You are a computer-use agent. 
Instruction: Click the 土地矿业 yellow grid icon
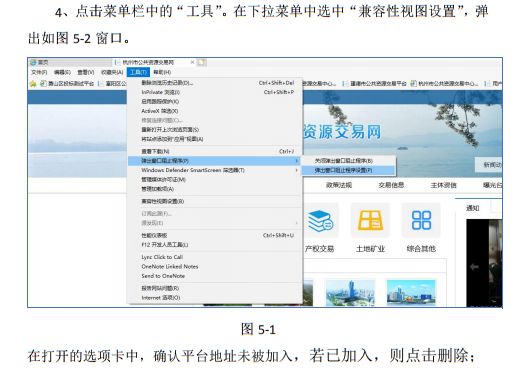coord(370,221)
